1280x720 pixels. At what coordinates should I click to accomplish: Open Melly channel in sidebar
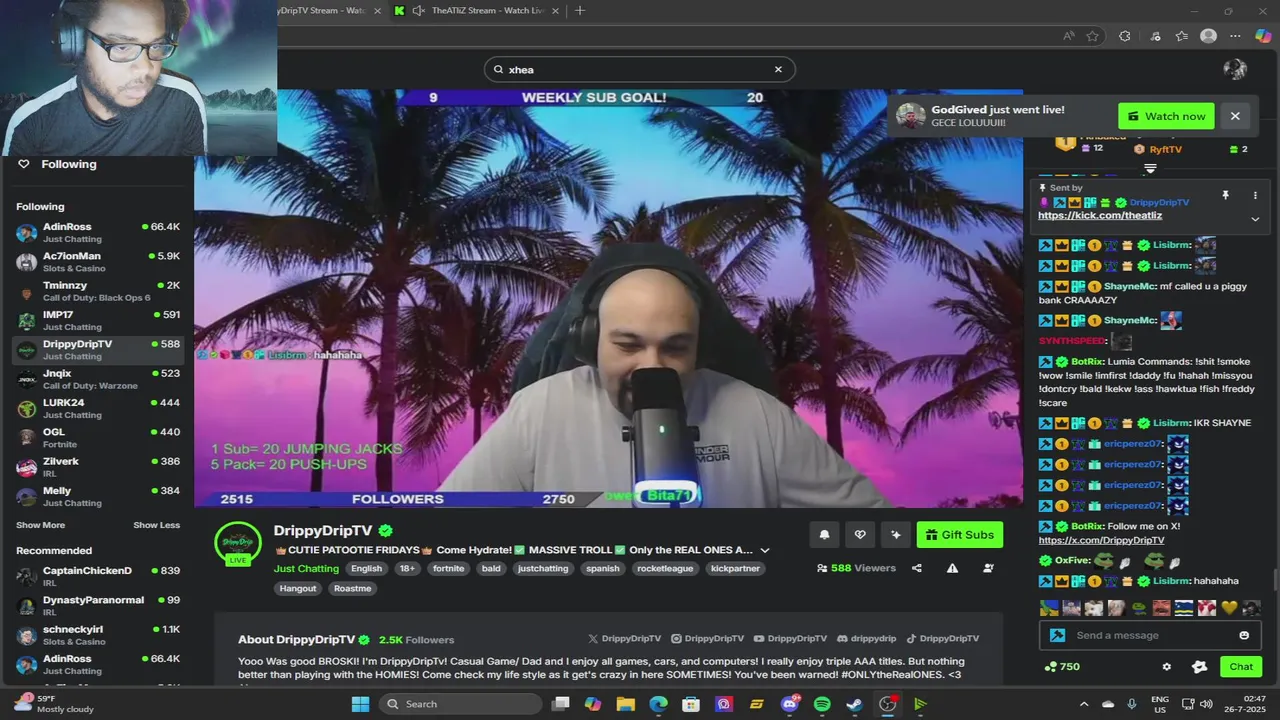coord(97,496)
